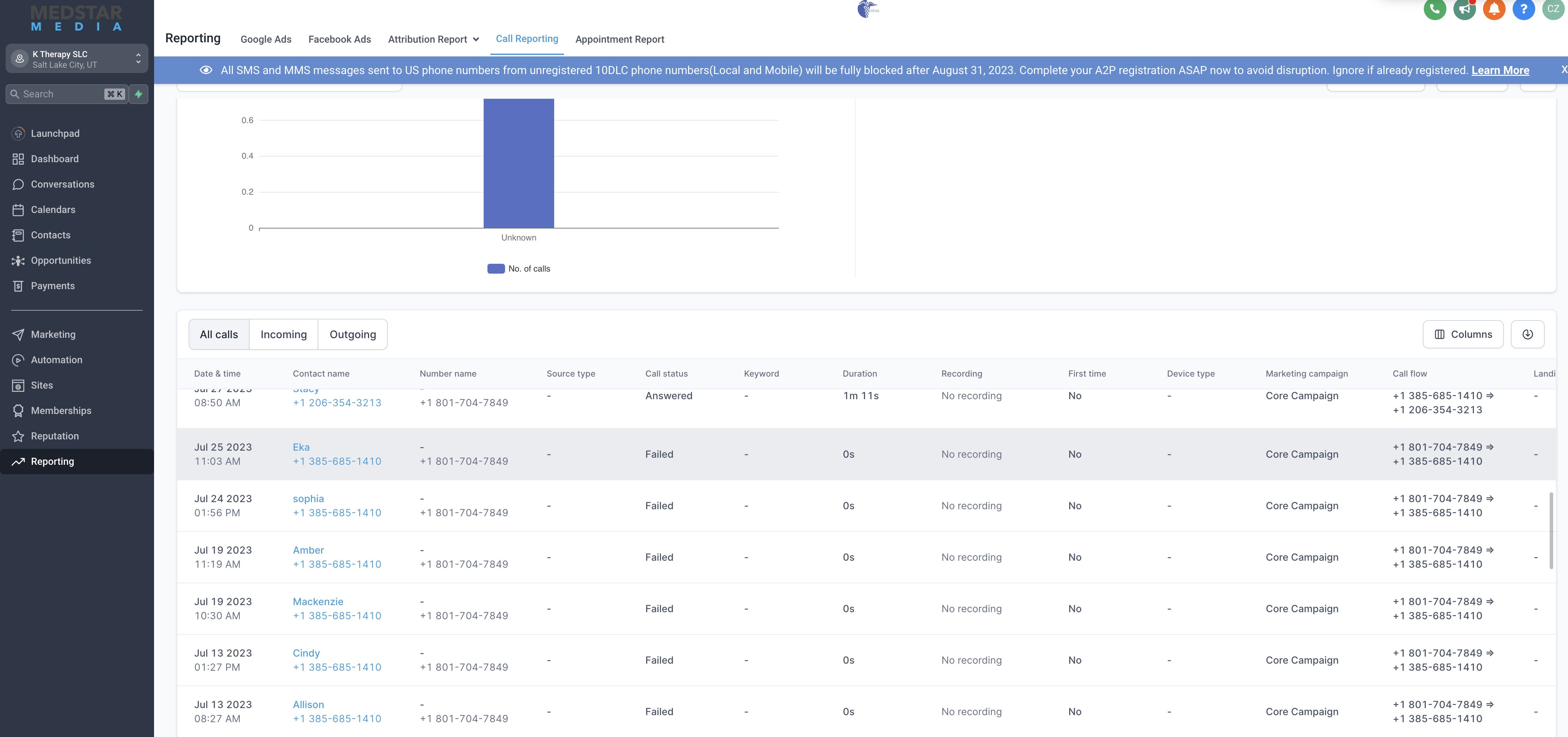Open the CZ user avatar
This screenshot has height=737, width=1568.
1553,8
